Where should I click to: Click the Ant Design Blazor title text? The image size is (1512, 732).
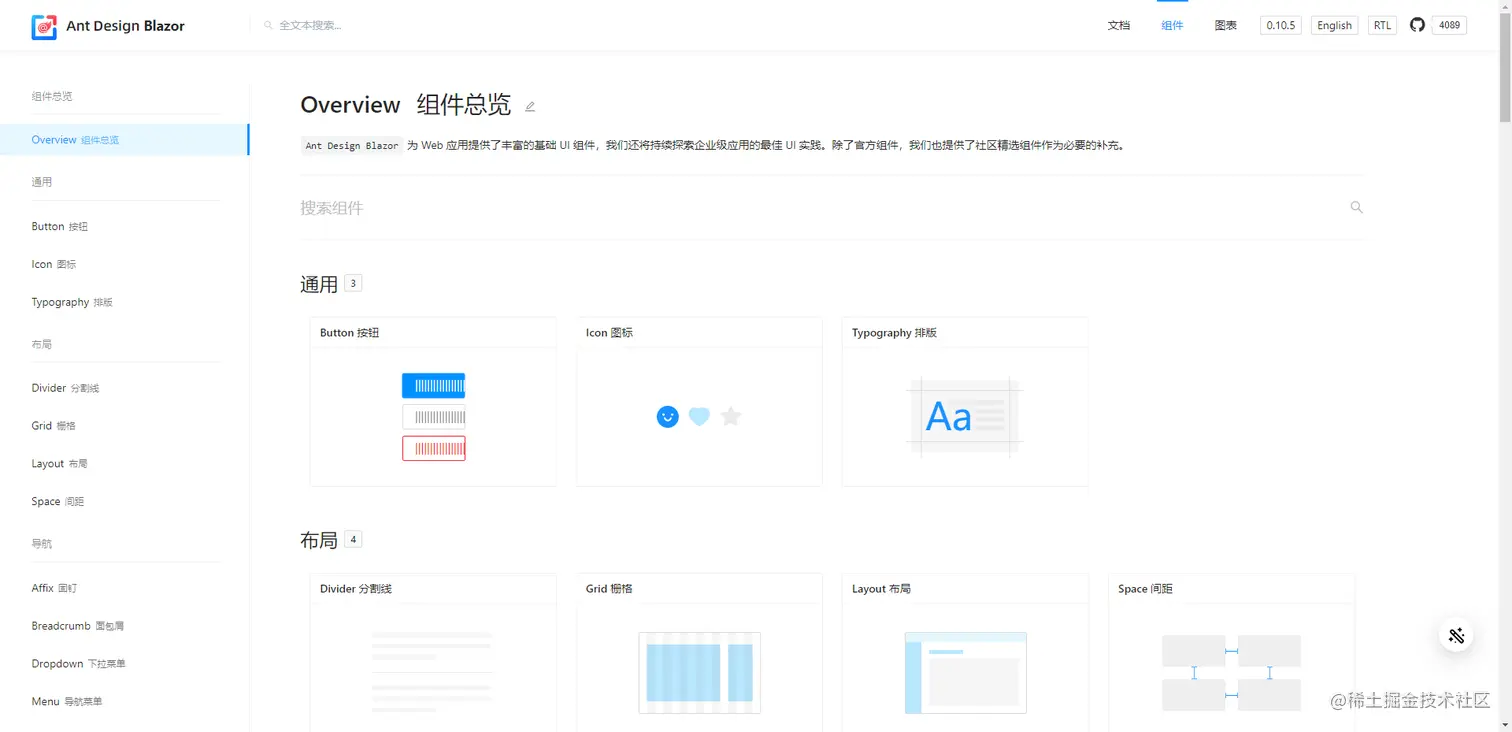[125, 26]
